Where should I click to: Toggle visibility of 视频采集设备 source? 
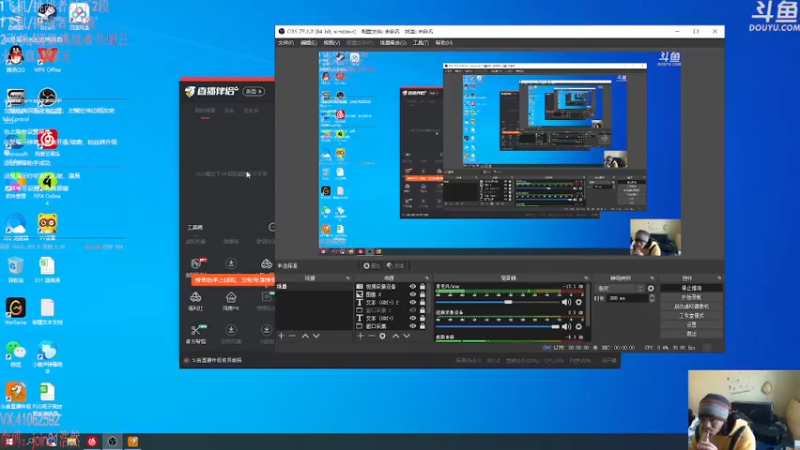click(413, 287)
